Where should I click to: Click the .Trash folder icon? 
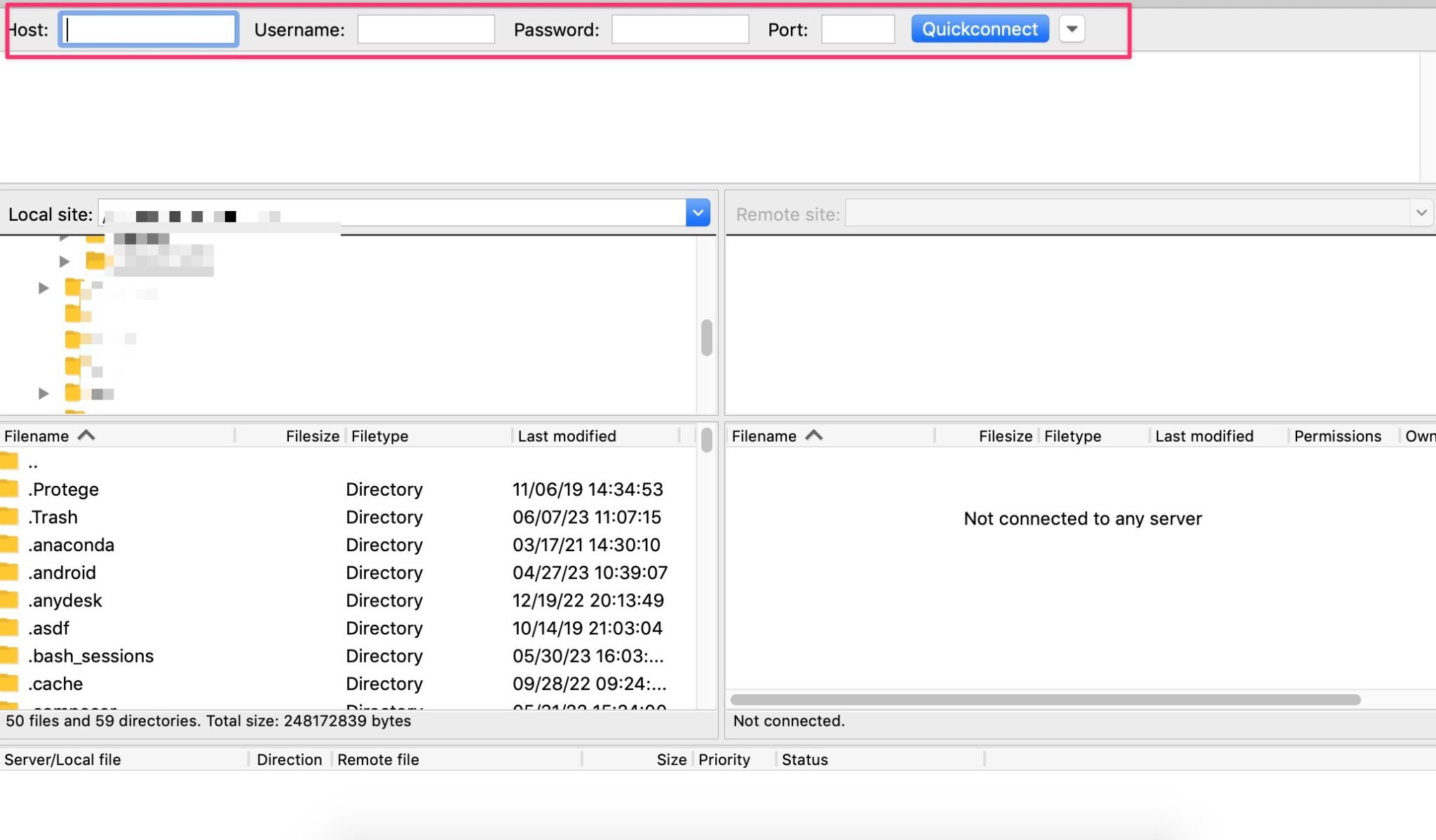coord(9,517)
